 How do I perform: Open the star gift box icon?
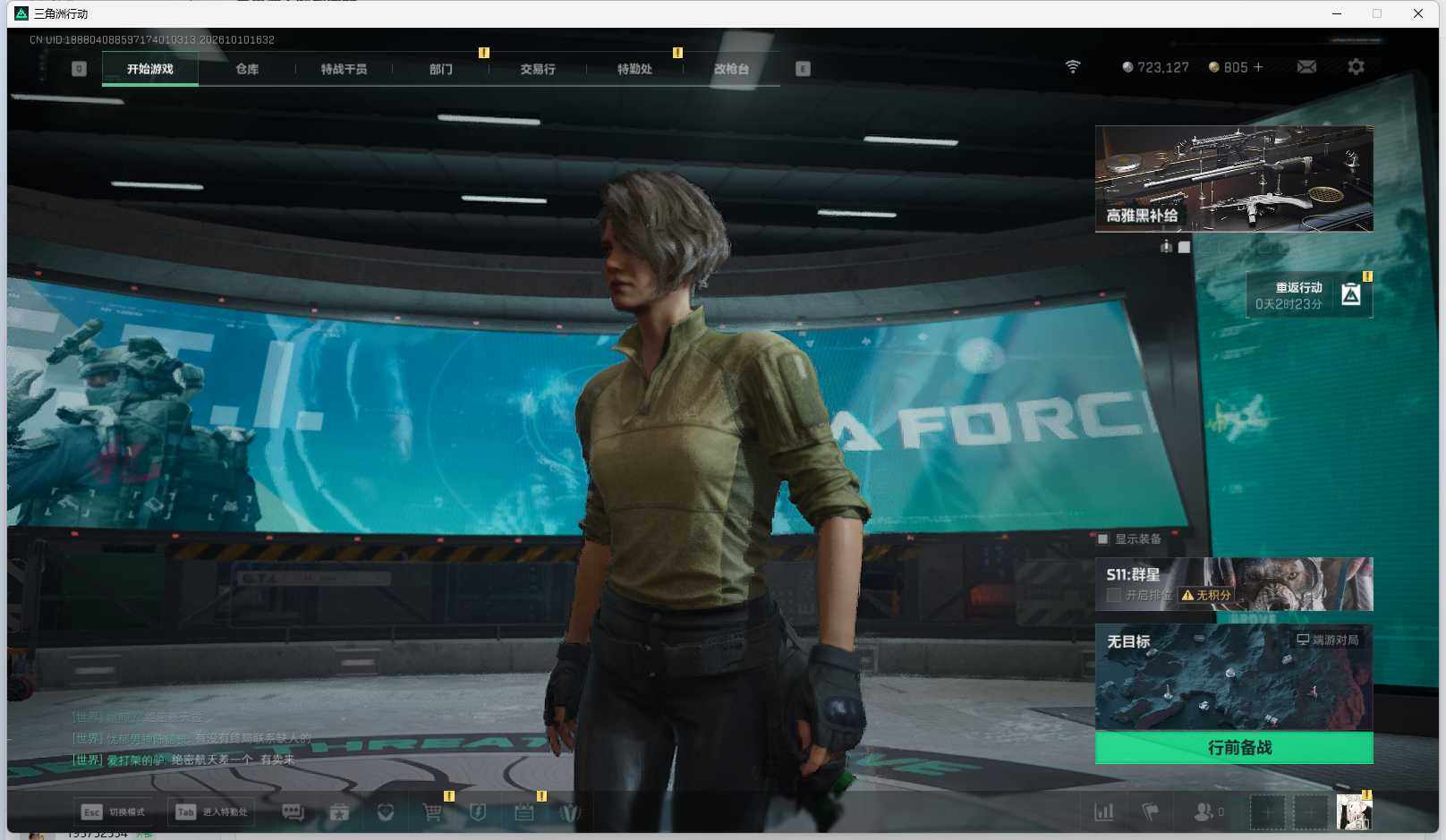[x=339, y=812]
